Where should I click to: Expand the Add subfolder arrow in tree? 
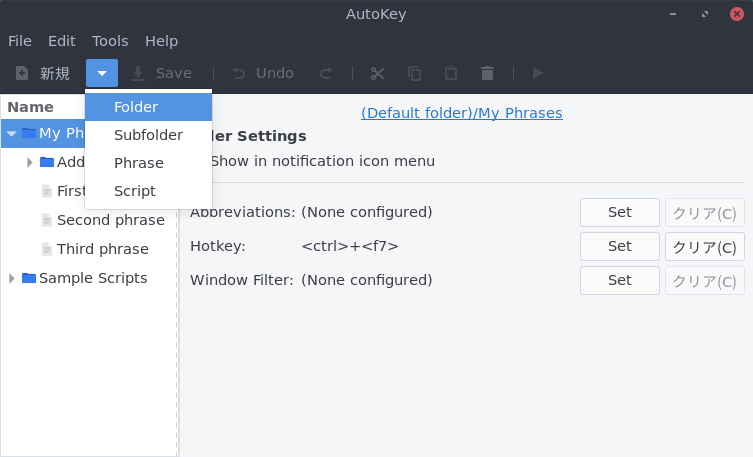(x=30, y=162)
